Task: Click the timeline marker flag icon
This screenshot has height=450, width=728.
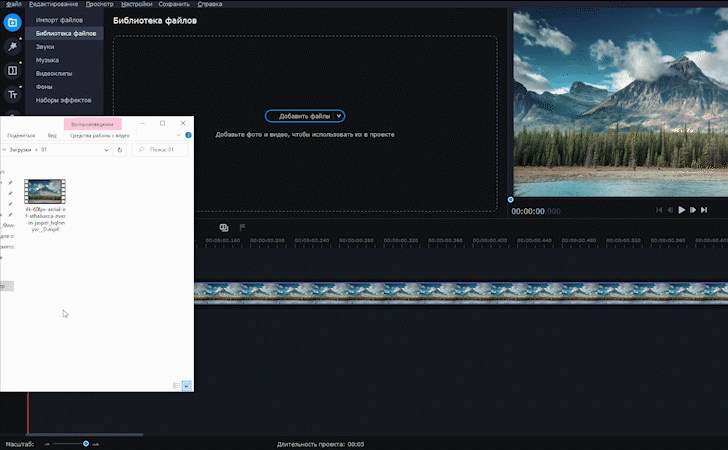Action: tap(242, 228)
